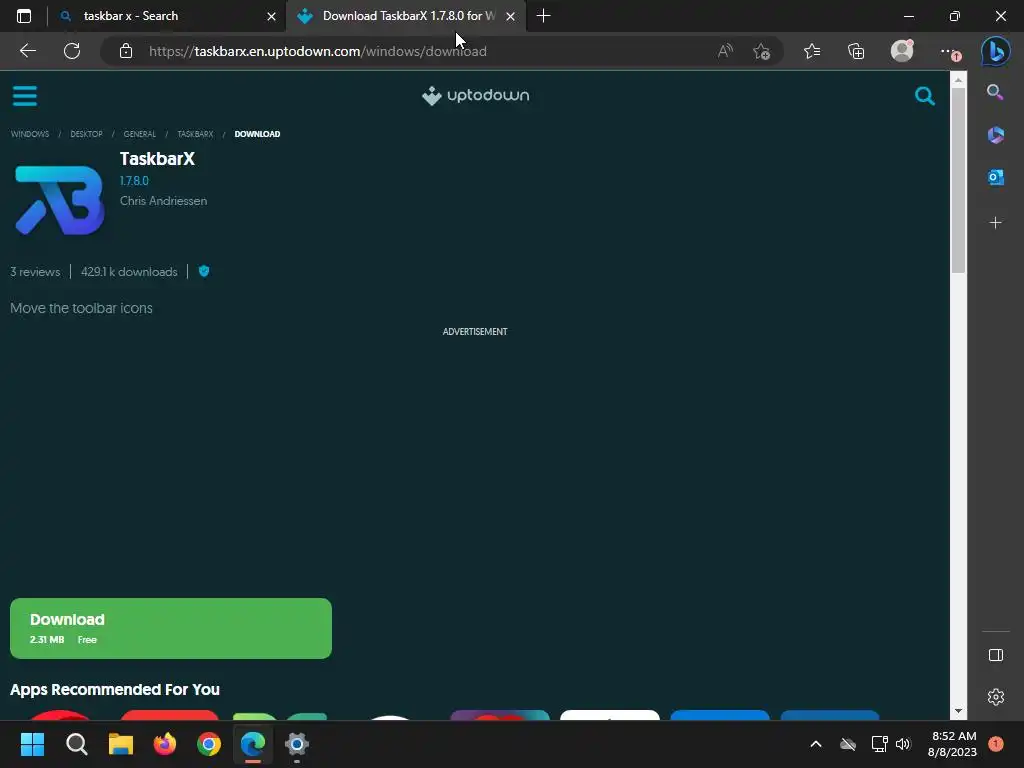Add this page to favorites star
The image size is (1024, 768).
[x=761, y=51]
